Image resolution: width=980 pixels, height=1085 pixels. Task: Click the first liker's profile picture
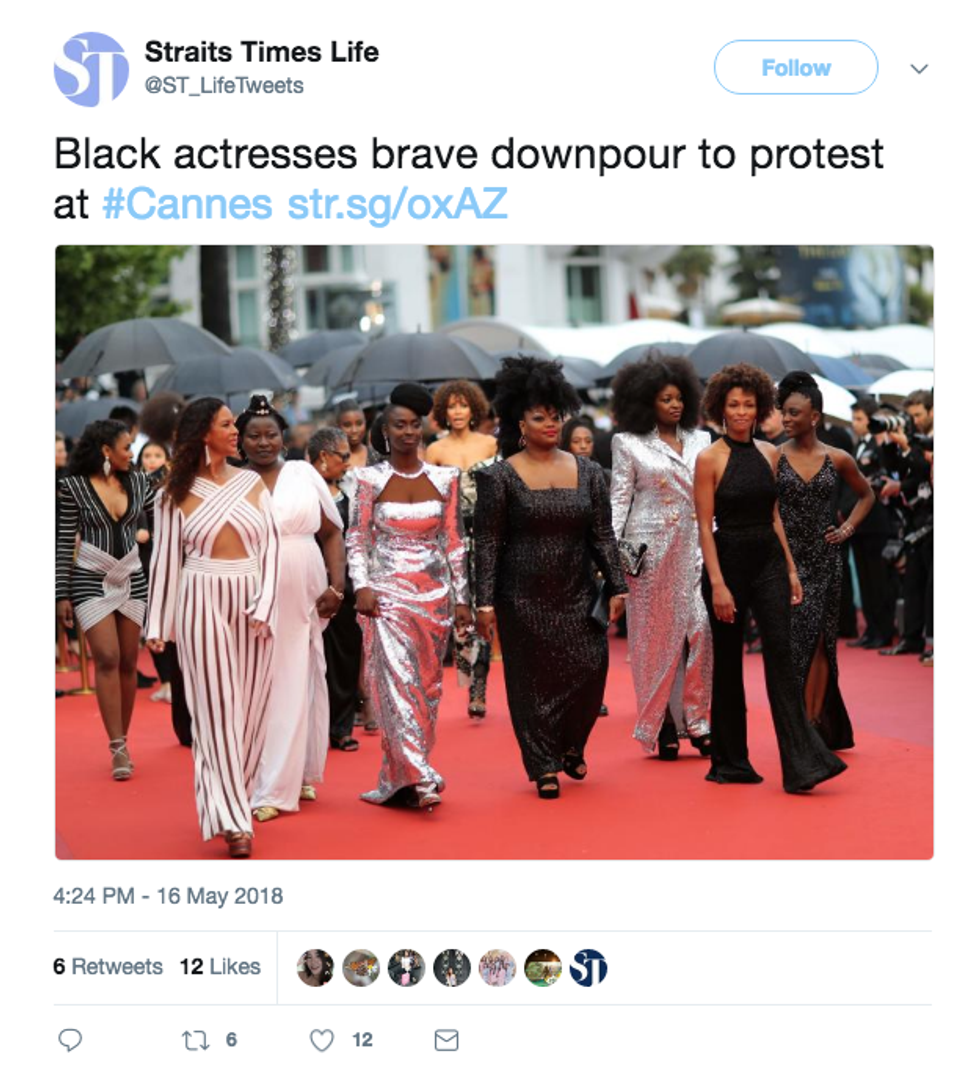pyautogui.click(x=316, y=967)
